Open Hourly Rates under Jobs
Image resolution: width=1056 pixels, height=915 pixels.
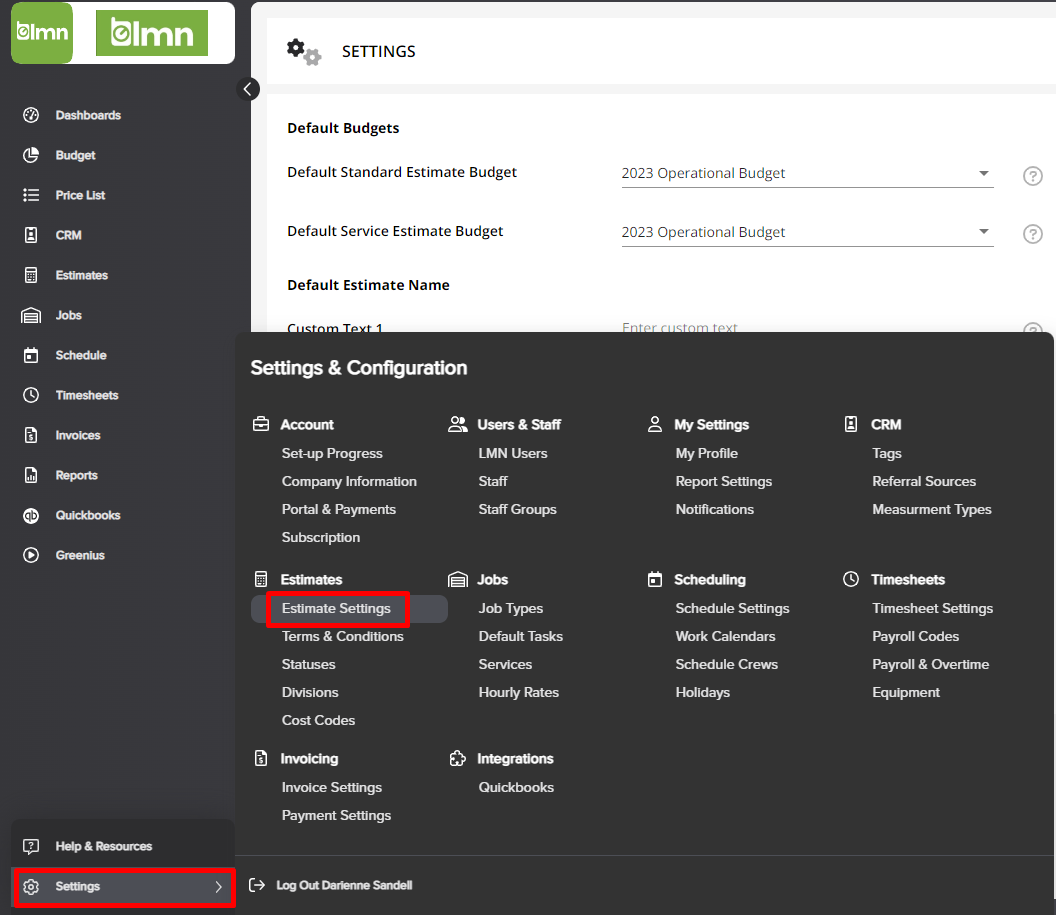519,693
